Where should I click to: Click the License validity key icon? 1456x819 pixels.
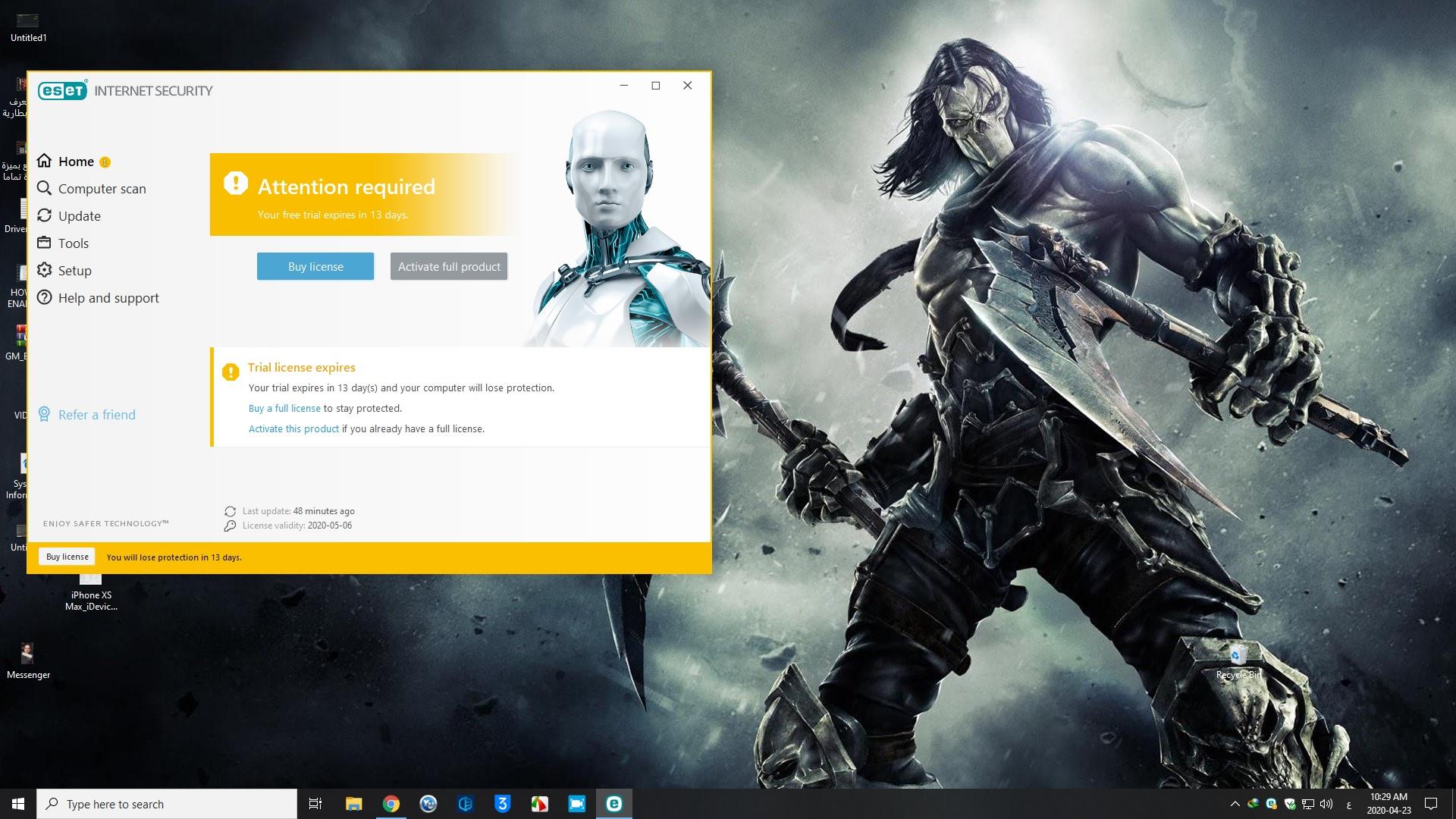coord(231,526)
